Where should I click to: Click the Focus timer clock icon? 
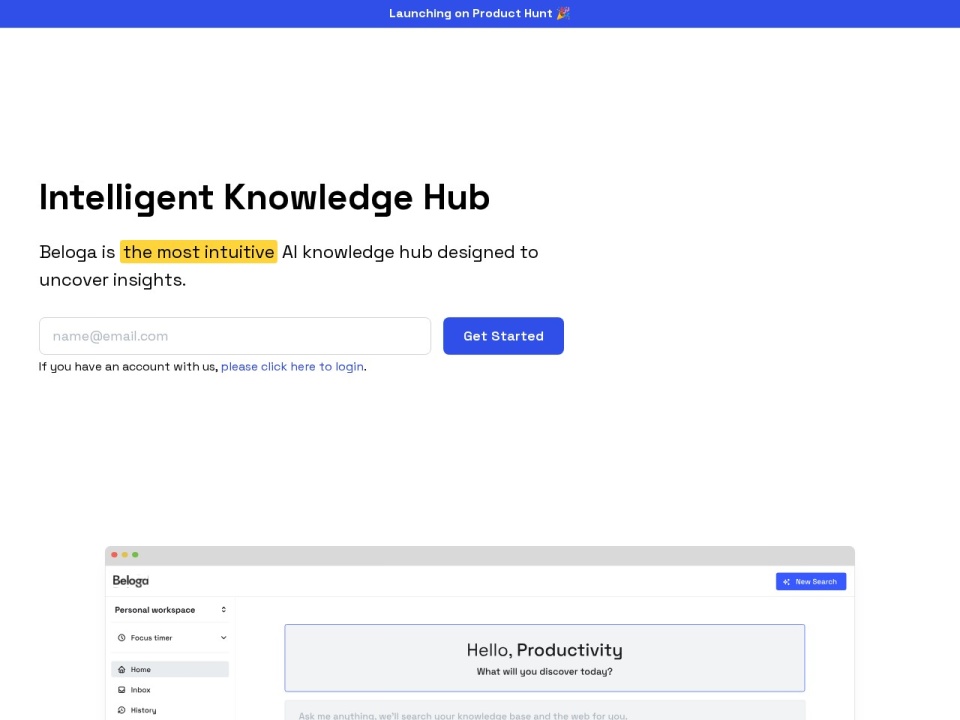pos(121,637)
